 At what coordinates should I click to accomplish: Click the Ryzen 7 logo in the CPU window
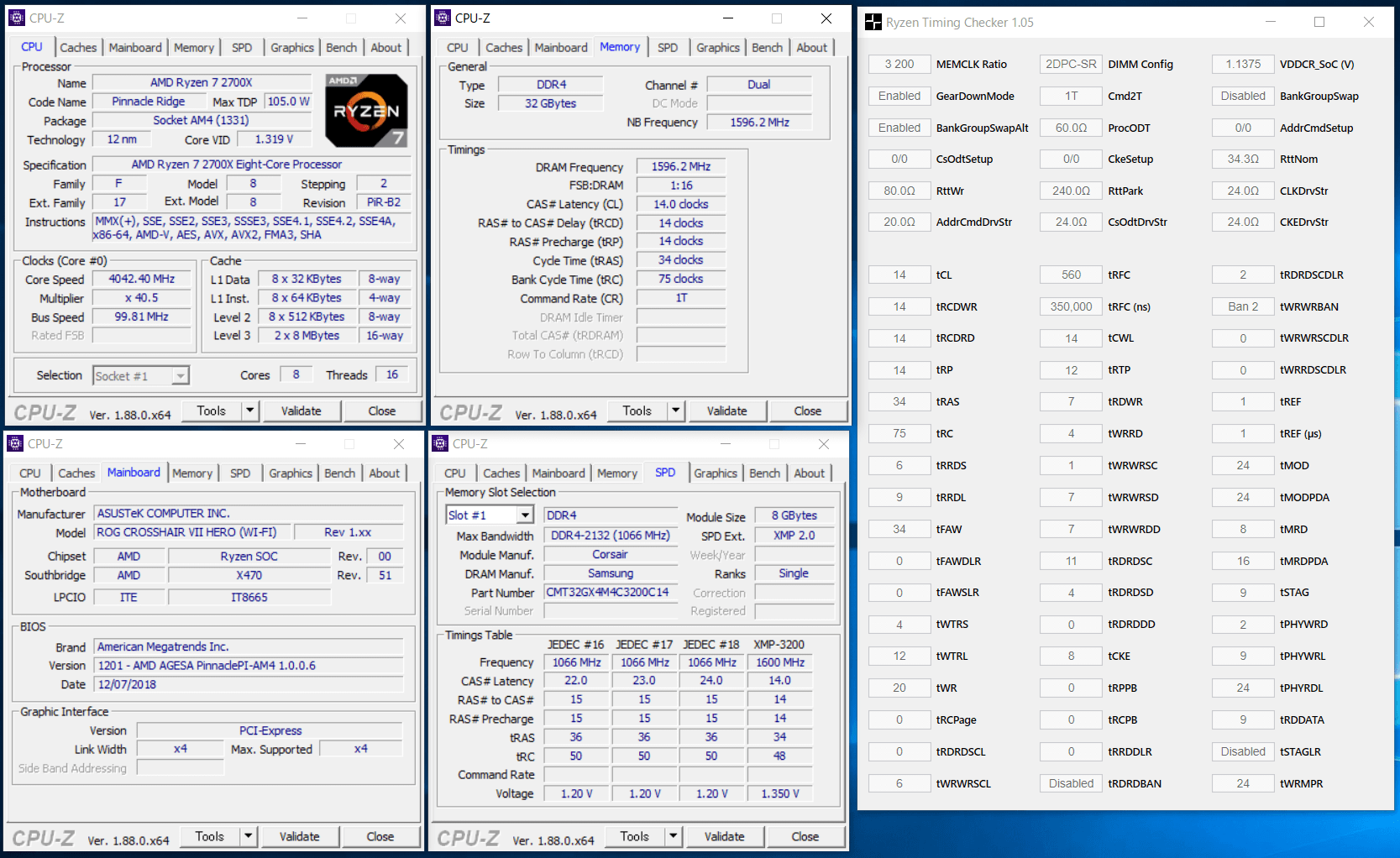(x=366, y=110)
